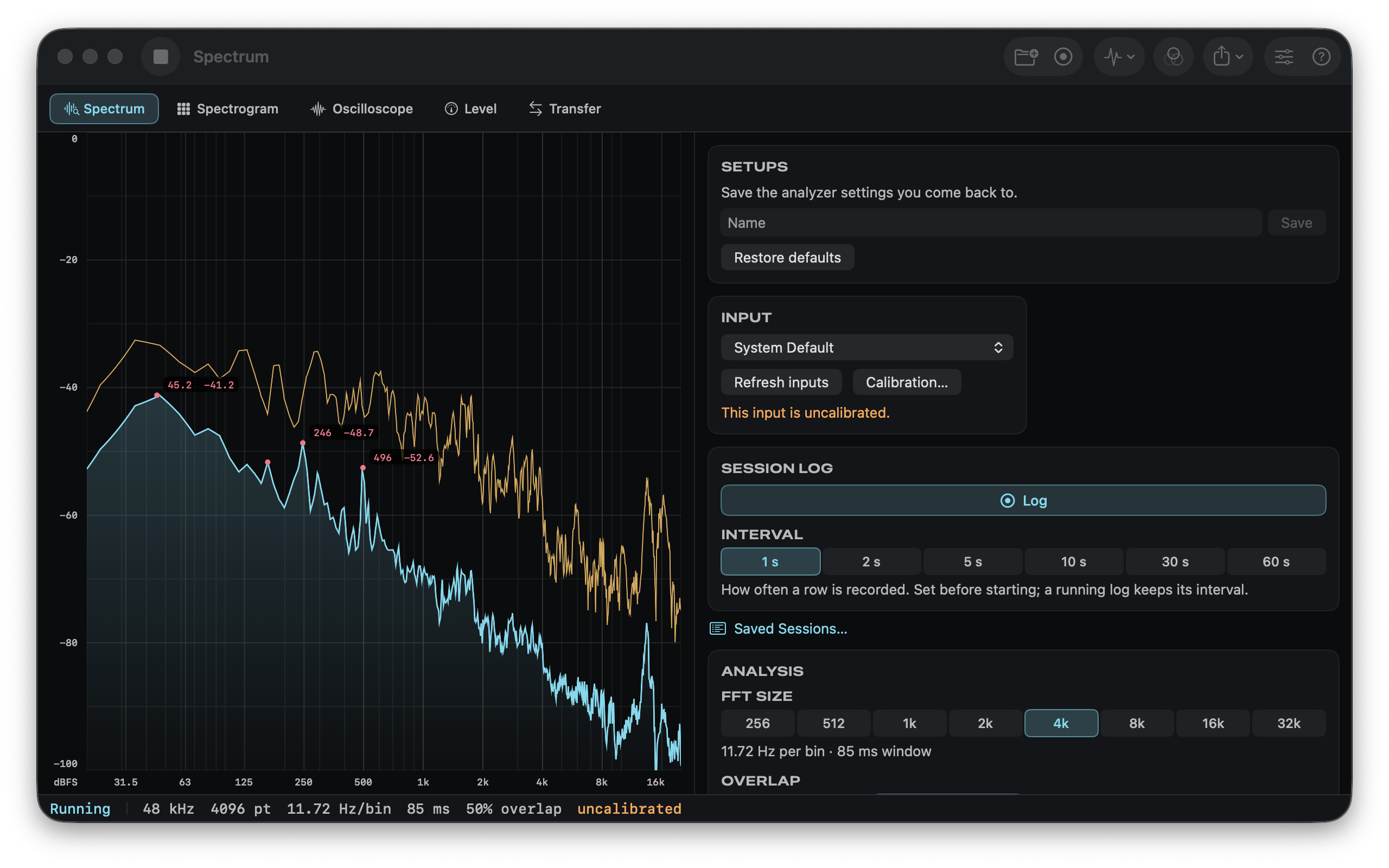The width and height of the screenshot is (1389, 868).
Task: Select the 5 s logging interval
Action: [x=973, y=561]
